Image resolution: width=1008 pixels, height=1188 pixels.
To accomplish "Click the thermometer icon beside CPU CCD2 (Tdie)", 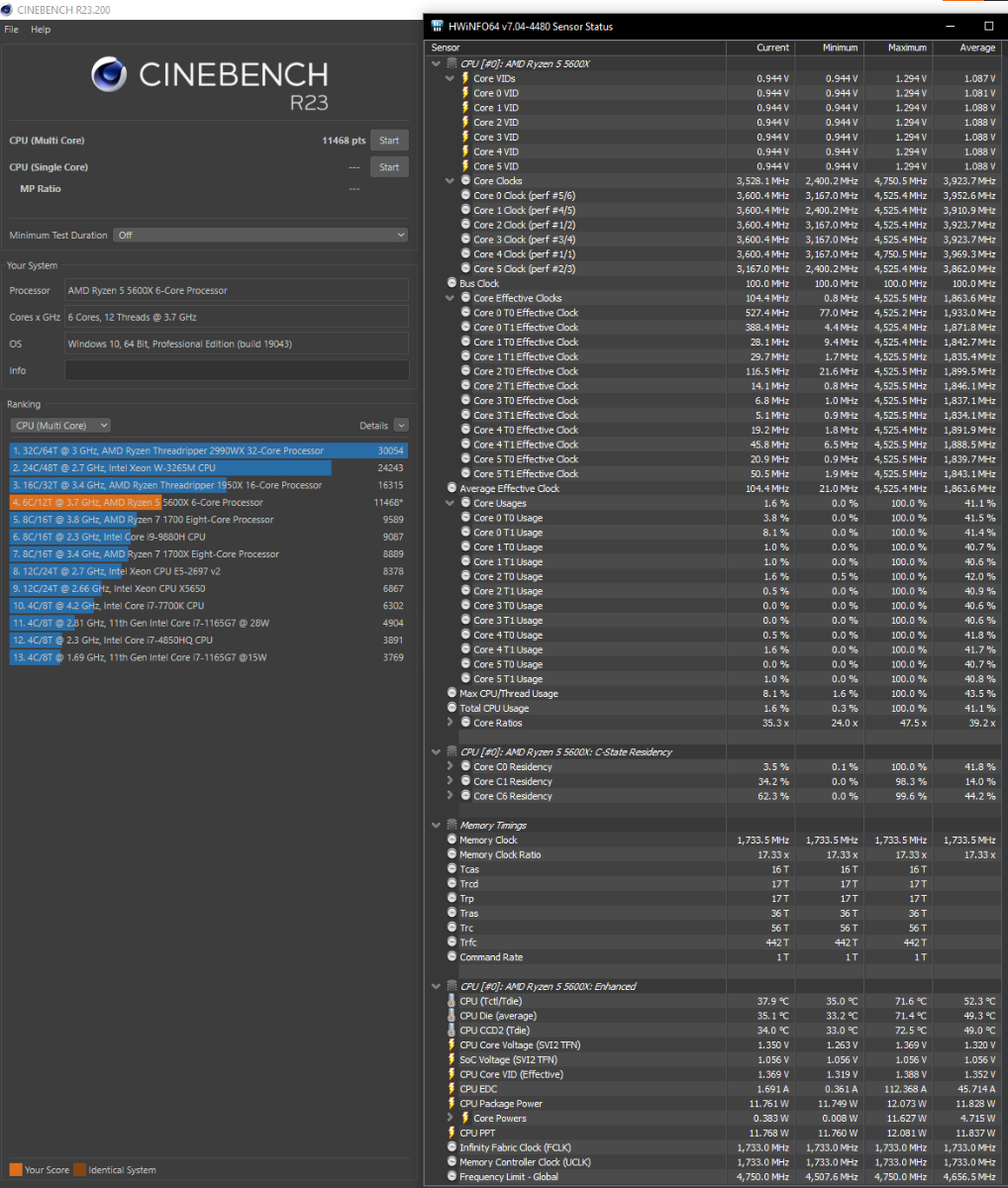I will (453, 1031).
